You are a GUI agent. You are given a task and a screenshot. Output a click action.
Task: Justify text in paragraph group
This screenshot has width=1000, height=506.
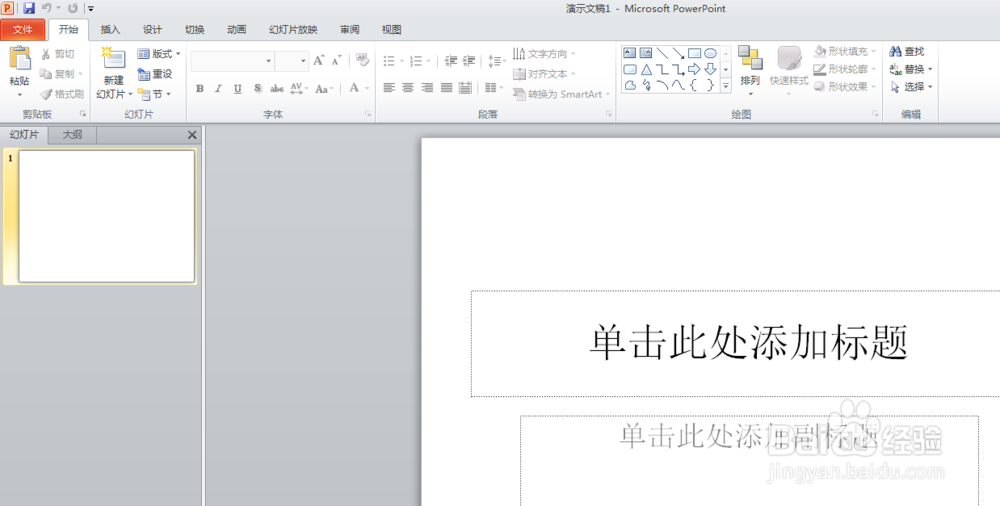click(x=446, y=88)
